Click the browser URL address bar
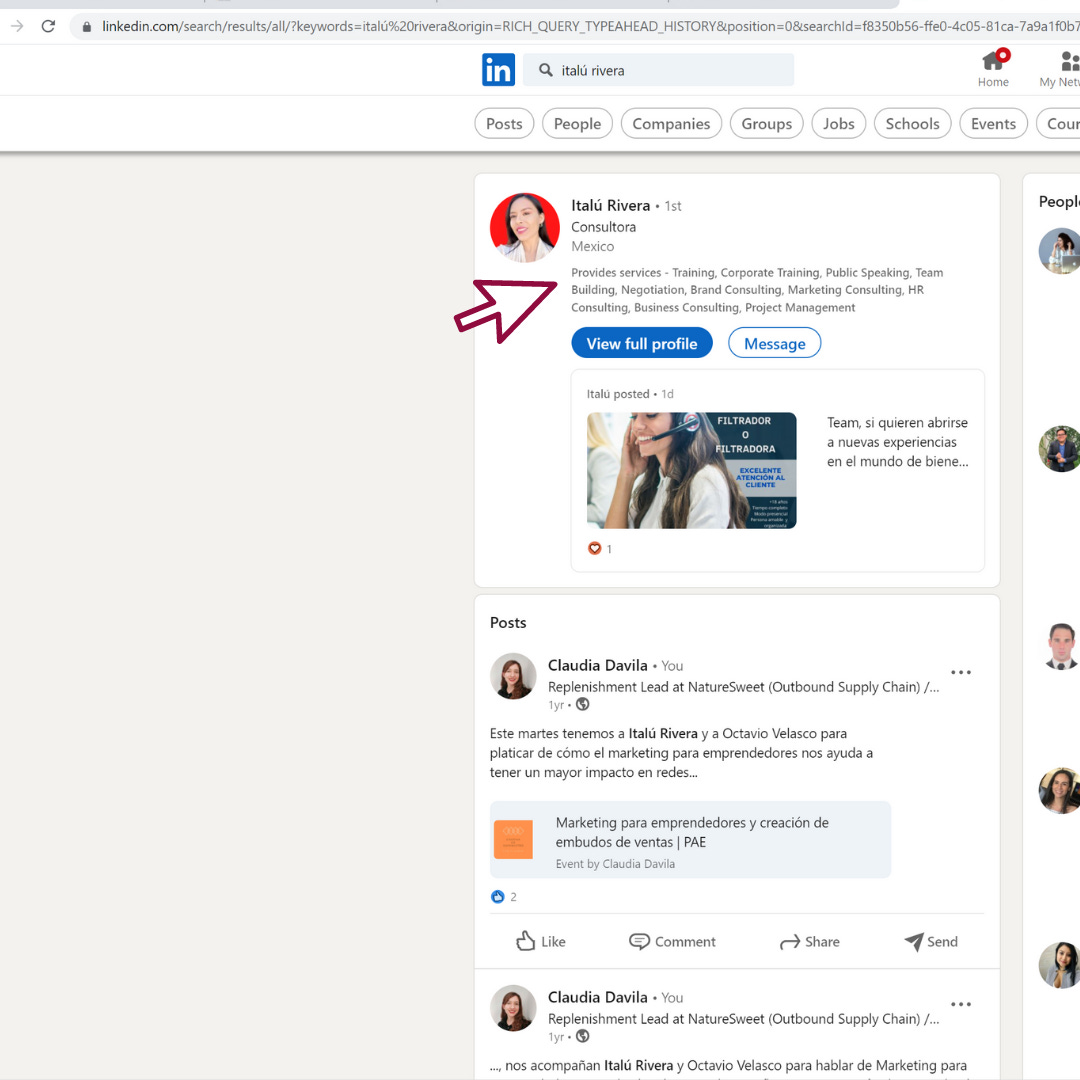 (574, 26)
